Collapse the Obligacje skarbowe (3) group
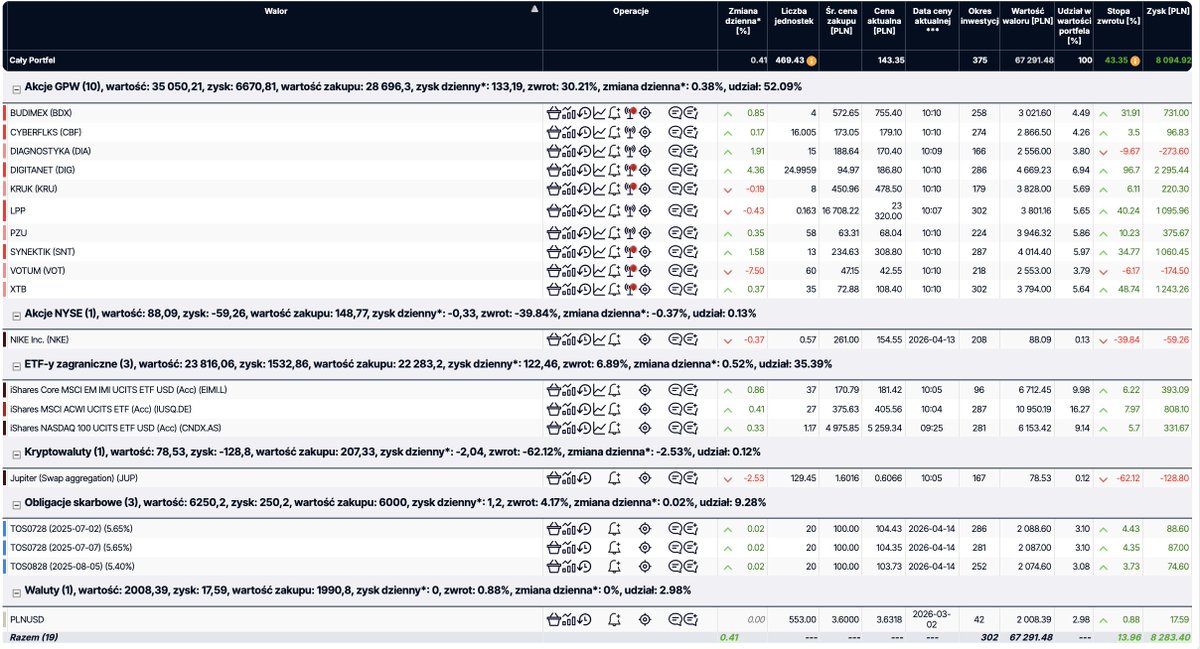 click(16, 503)
